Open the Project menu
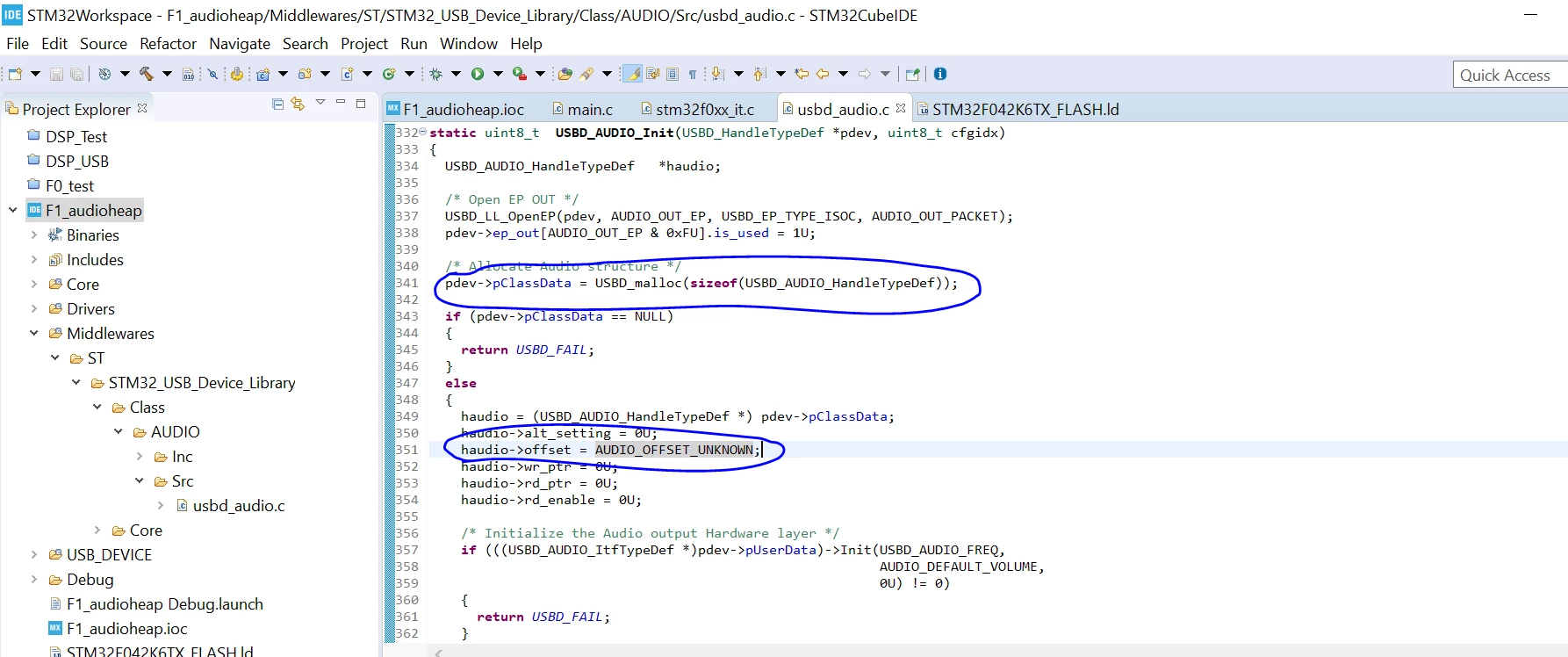The width and height of the screenshot is (1568, 657). point(364,44)
